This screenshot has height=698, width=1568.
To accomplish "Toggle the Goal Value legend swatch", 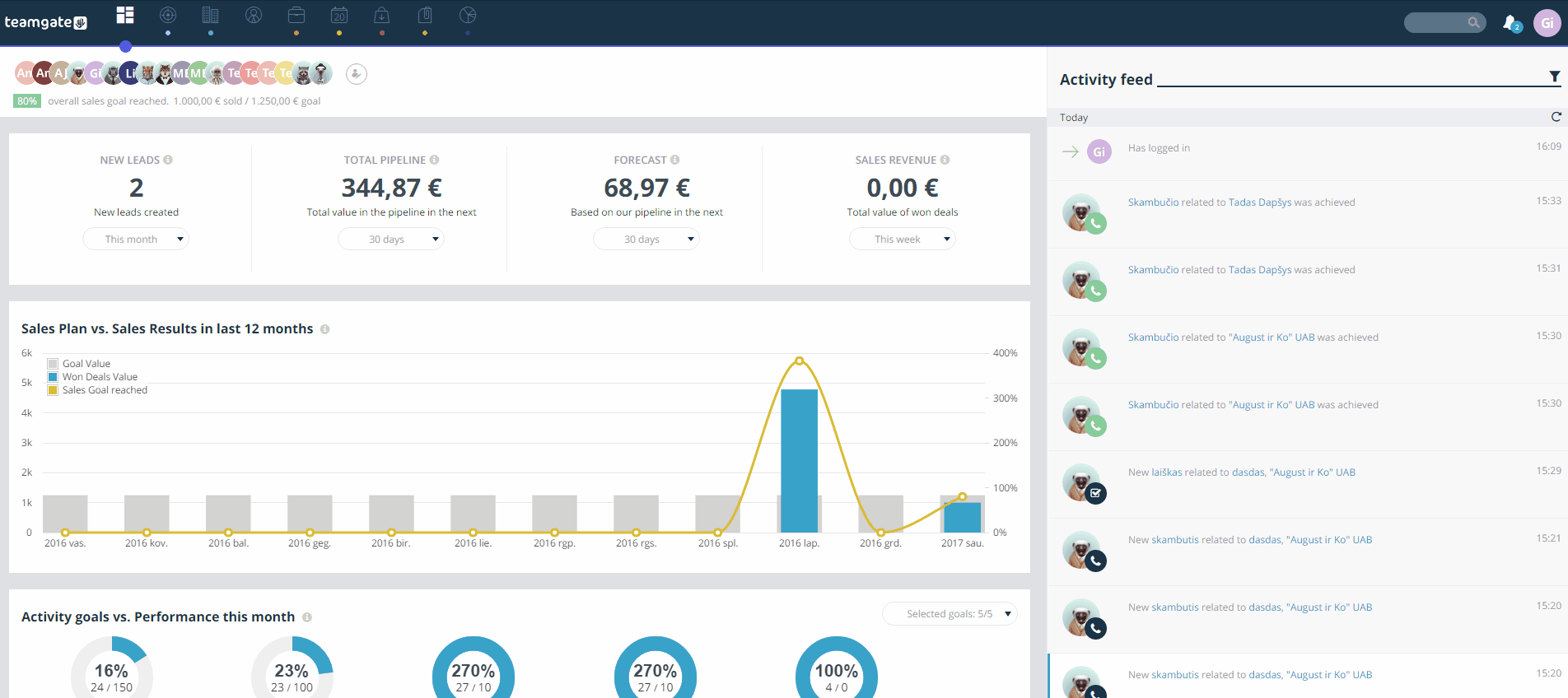I will coord(53,364).
